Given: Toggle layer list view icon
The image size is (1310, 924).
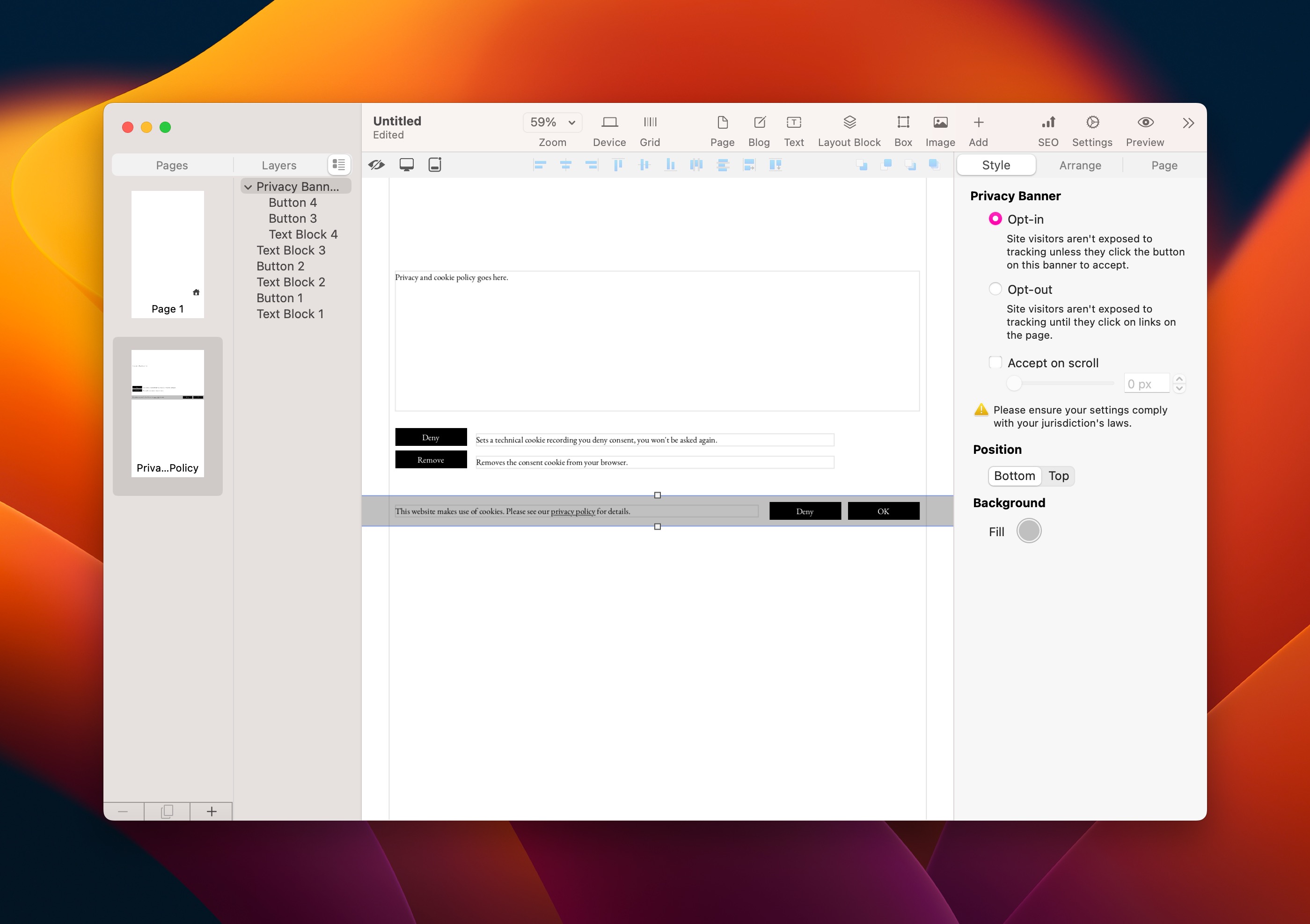Looking at the screenshot, I should [338, 165].
